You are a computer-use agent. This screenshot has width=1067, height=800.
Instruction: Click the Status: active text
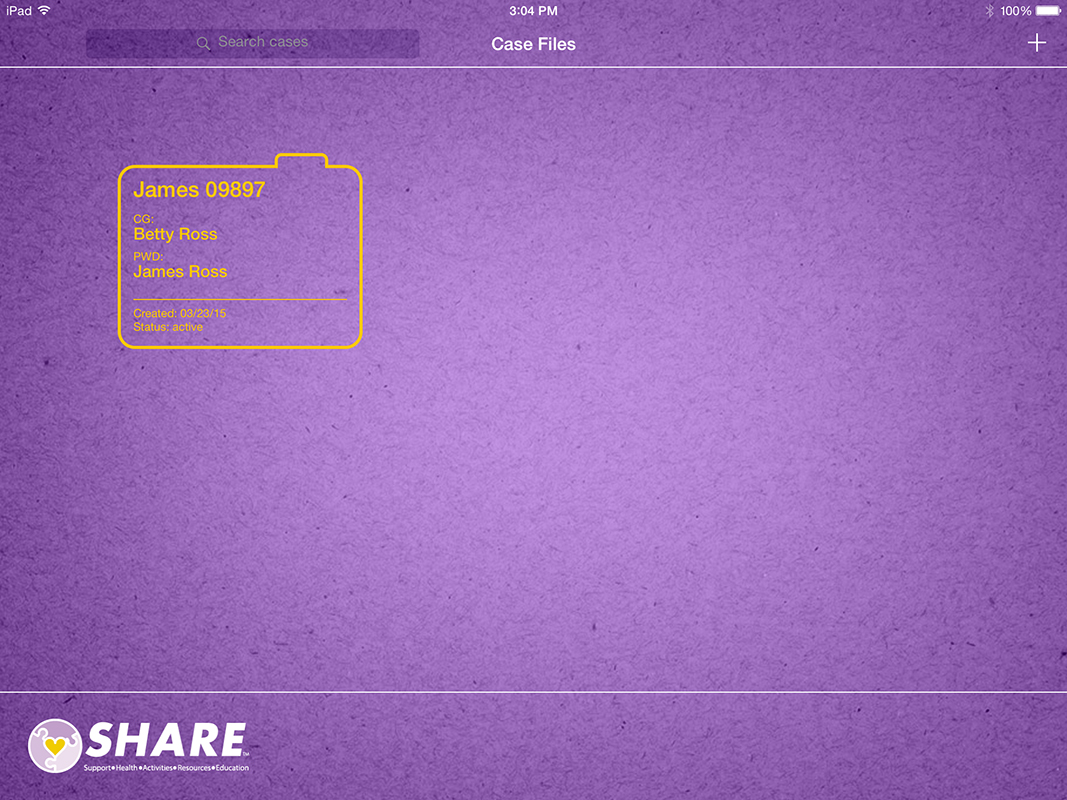[x=168, y=327]
